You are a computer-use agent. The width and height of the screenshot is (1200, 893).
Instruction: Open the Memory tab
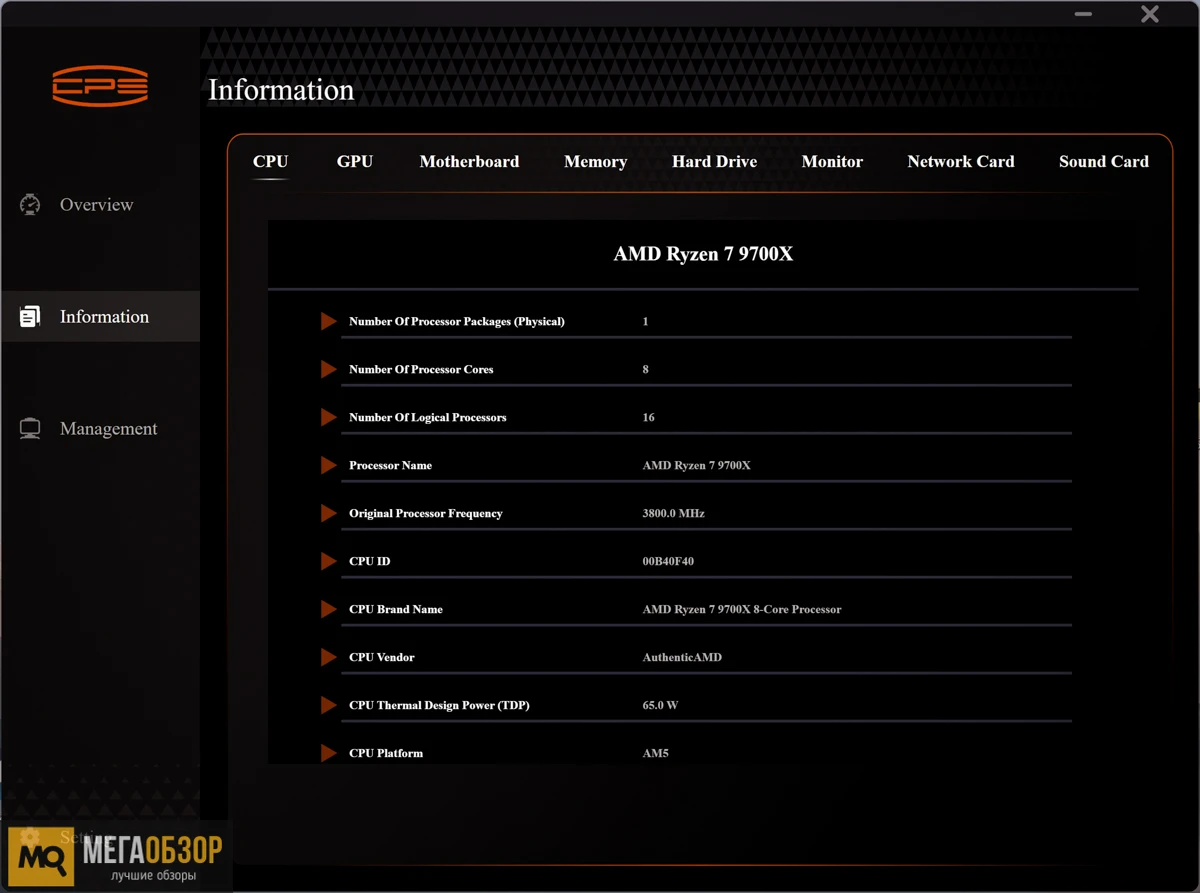[595, 161]
